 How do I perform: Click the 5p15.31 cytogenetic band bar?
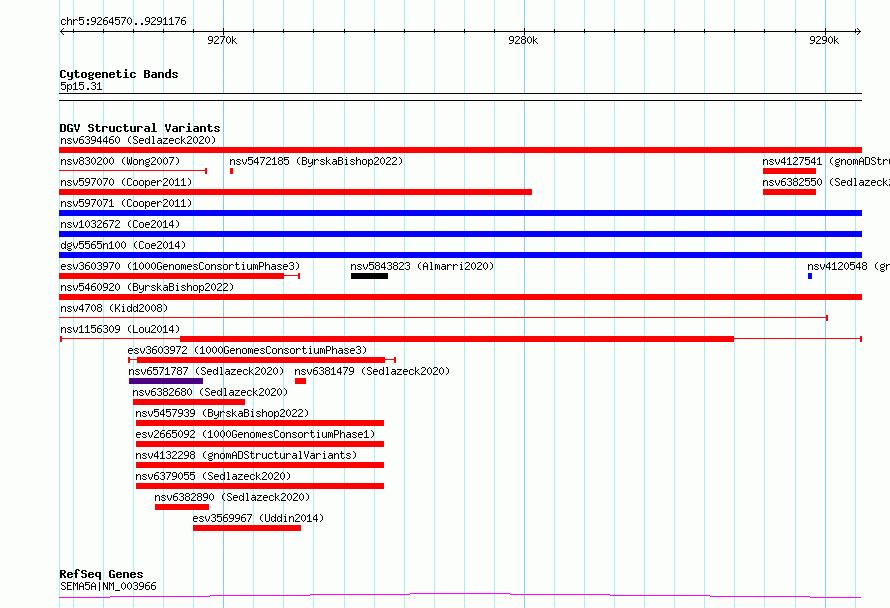[x=460, y=97]
